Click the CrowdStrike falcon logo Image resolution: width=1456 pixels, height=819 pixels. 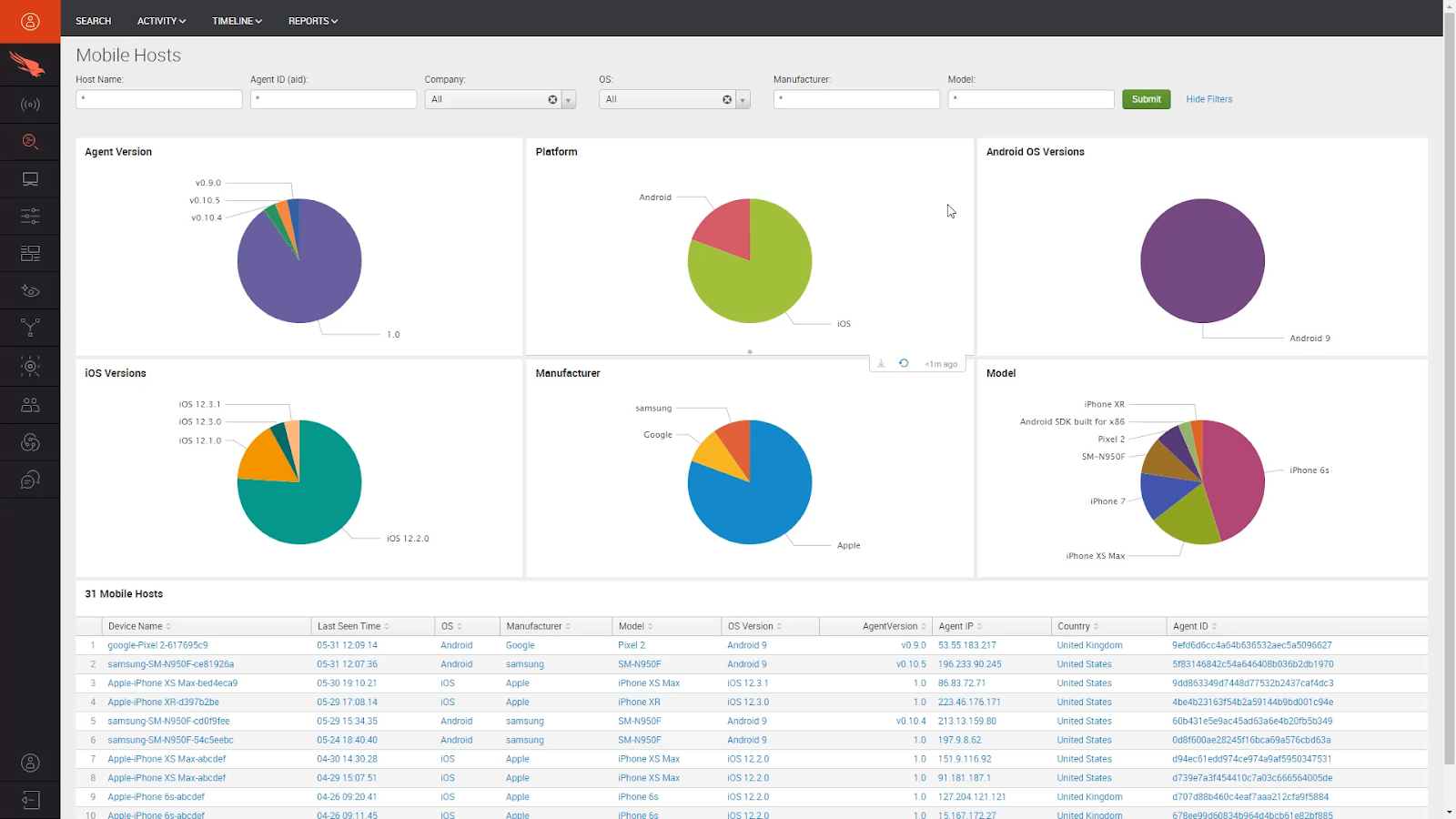(x=29, y=65)
